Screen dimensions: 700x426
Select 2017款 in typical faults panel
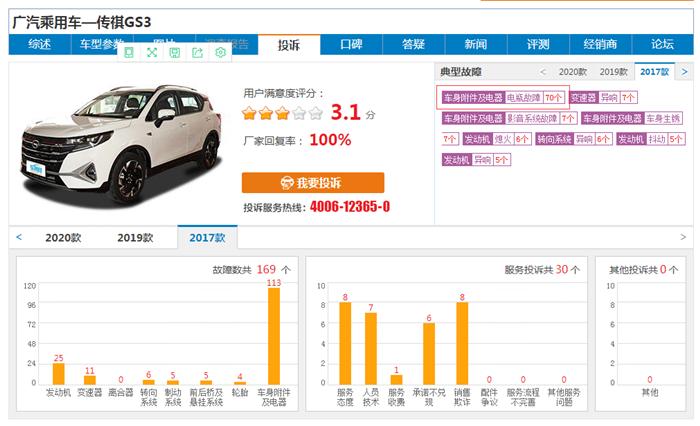(654, 71)
